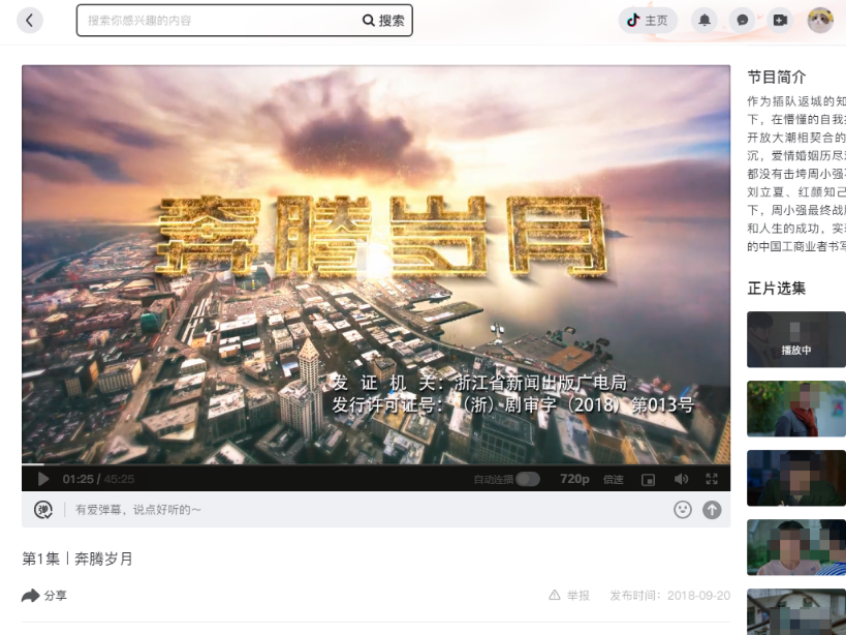This screenshot has width=846, height=635.
Task: Click the danmaku comment input field
Action: 370,510
